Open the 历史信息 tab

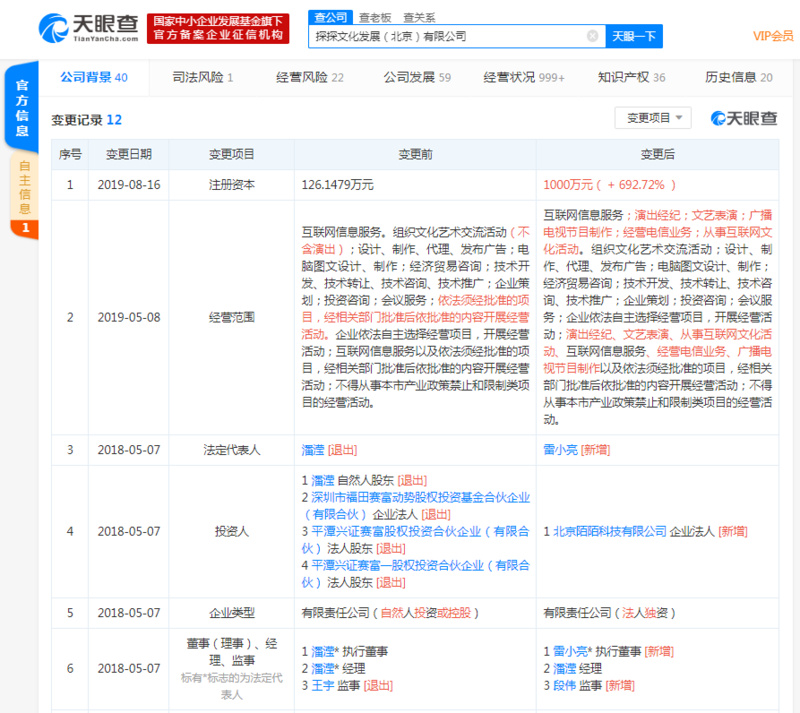[738, 77]
